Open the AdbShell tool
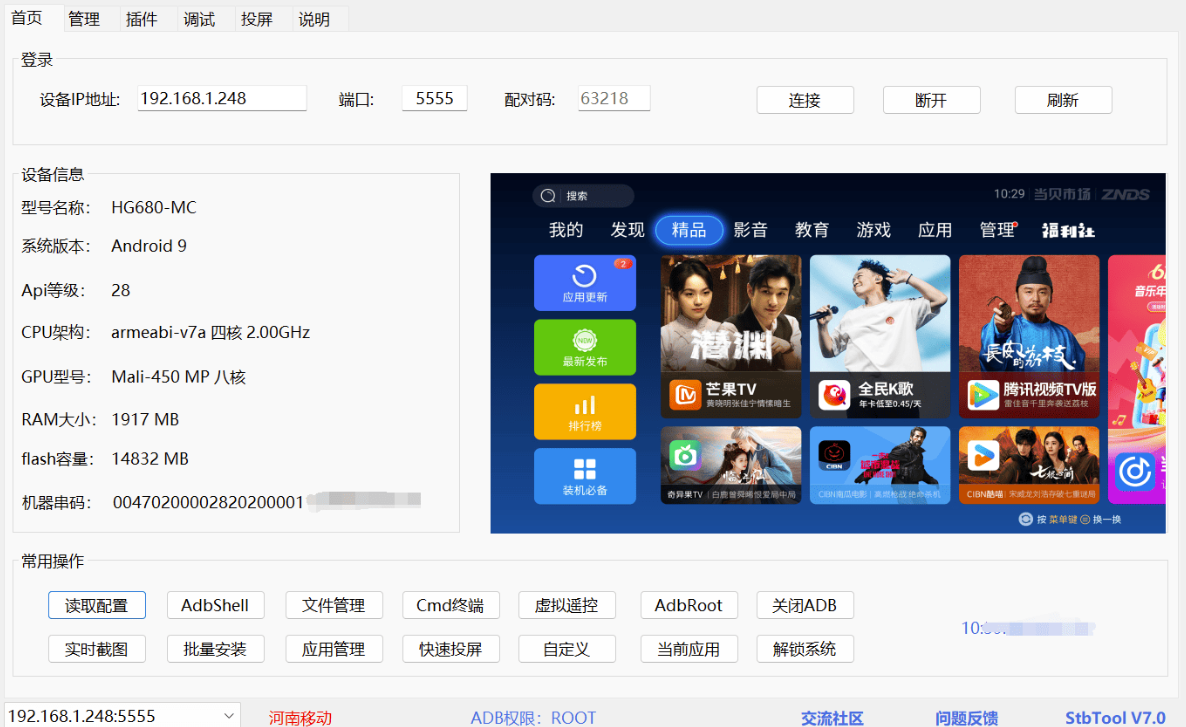Viewport: 1186px width, 727px height. 215,605
